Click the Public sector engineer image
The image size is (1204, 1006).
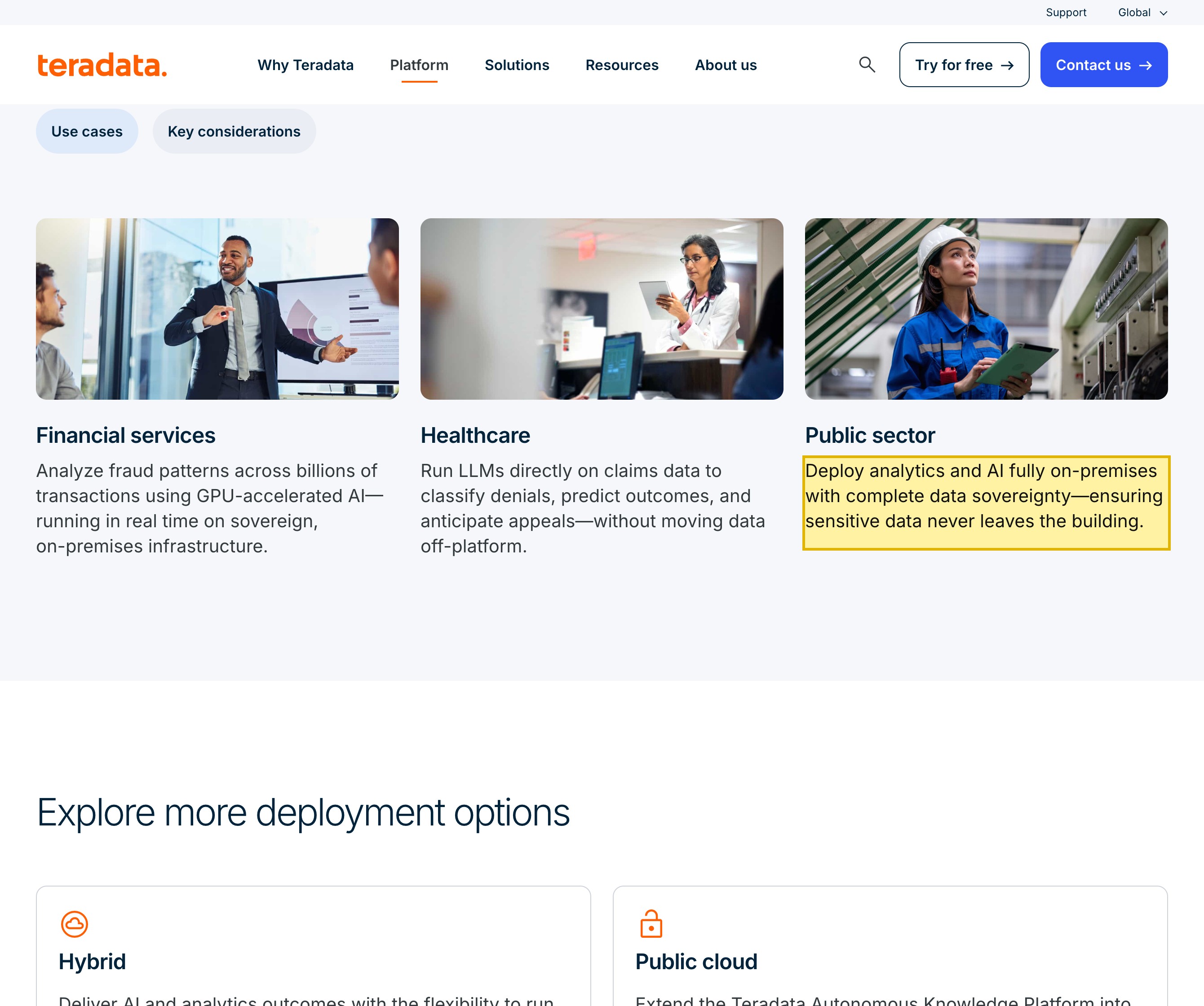[x=986, y=309]
